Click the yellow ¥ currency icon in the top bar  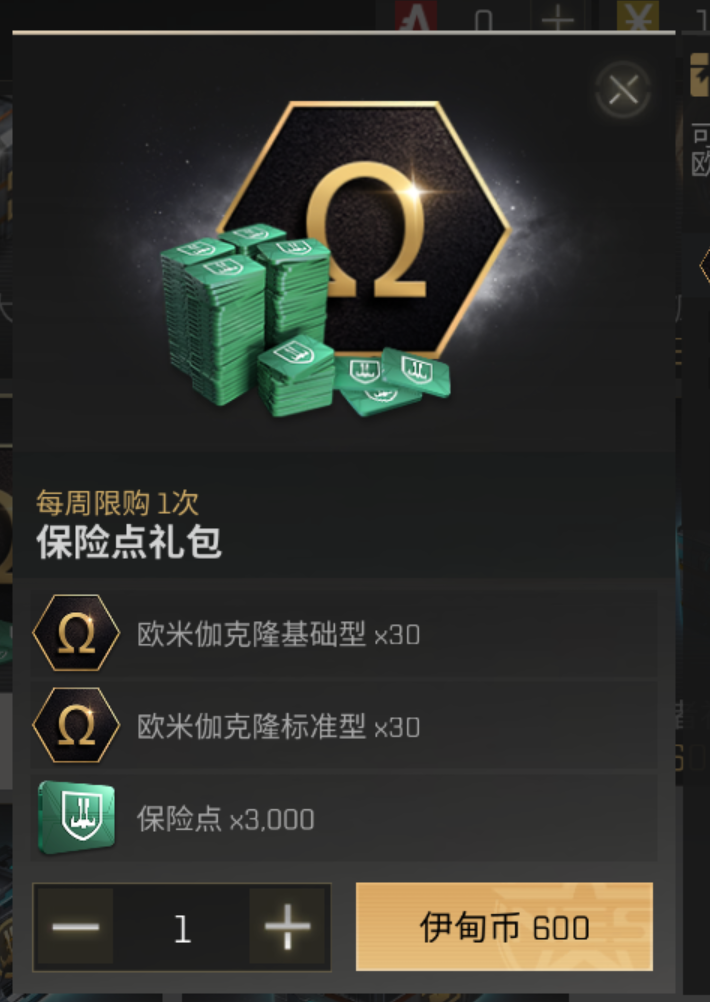click(638, 15)
